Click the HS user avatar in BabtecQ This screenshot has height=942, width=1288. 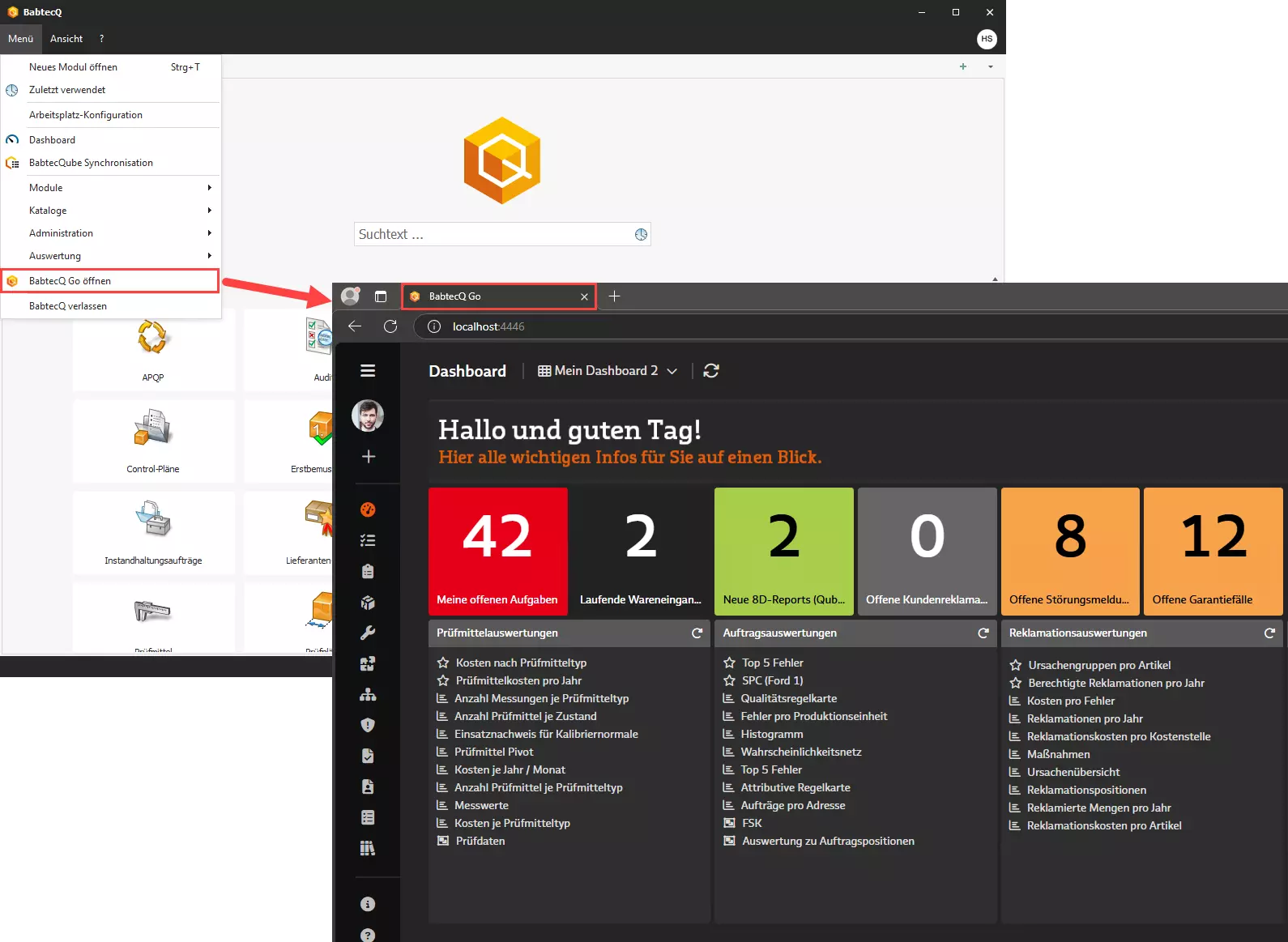[987, 39]
